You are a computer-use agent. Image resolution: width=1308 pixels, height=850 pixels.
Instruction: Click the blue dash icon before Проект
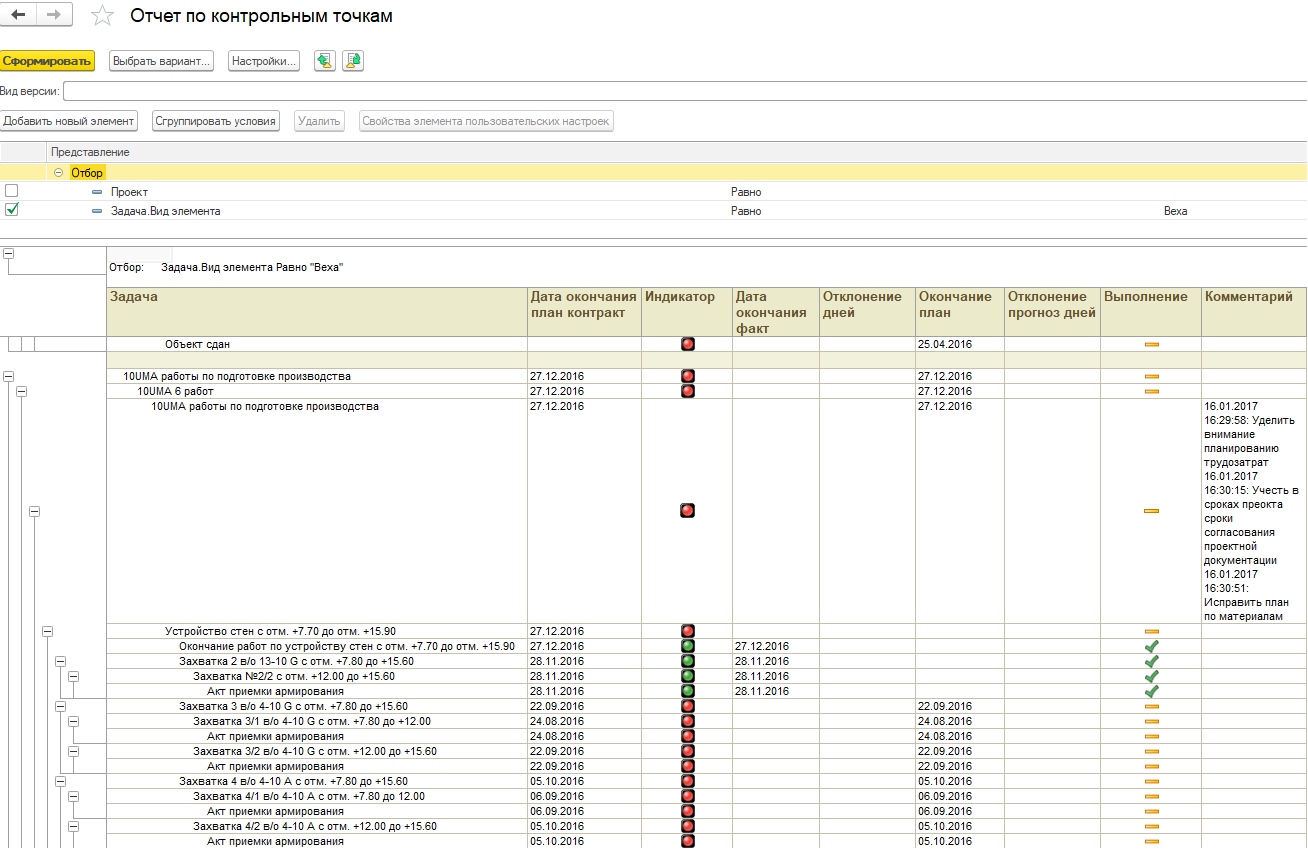(x=97, y=191)
